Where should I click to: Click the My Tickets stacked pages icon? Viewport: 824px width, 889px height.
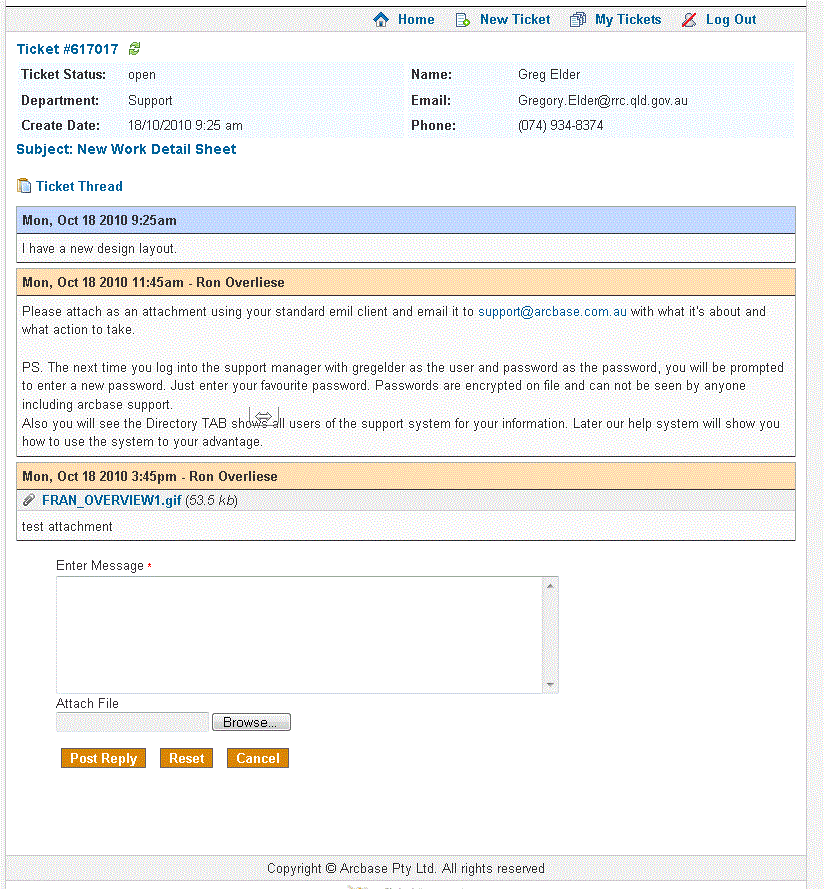tap(578, 20)
